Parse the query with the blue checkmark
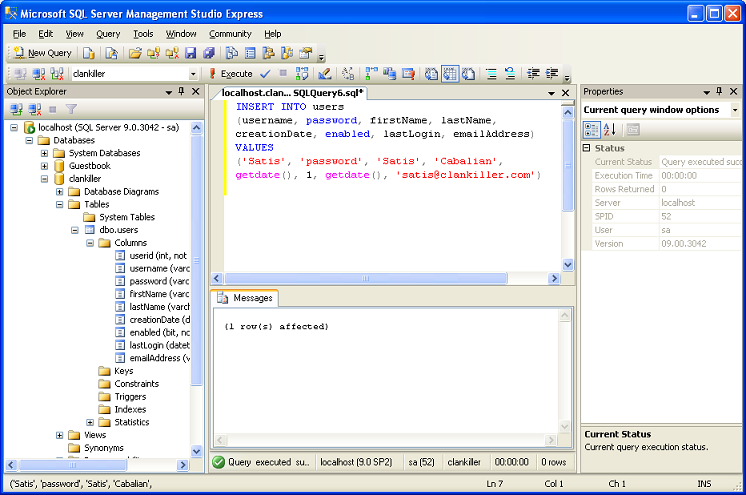Image resolution: width=746 pixels, height=495 pixels. click(265, 74)
